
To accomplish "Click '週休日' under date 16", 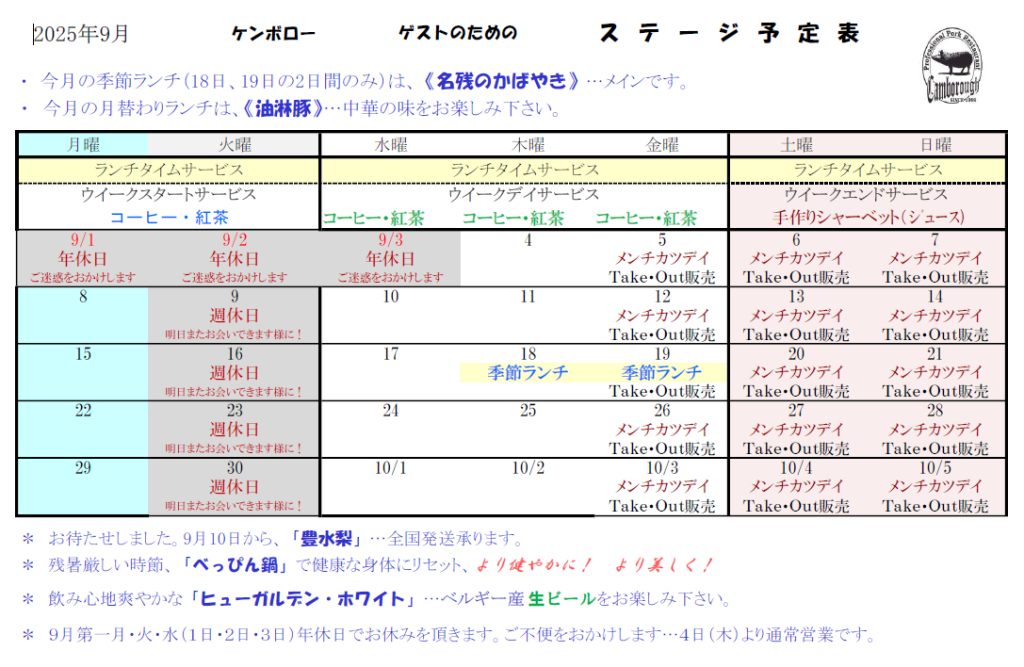I will pyautogui.click(x=234, y=373).
